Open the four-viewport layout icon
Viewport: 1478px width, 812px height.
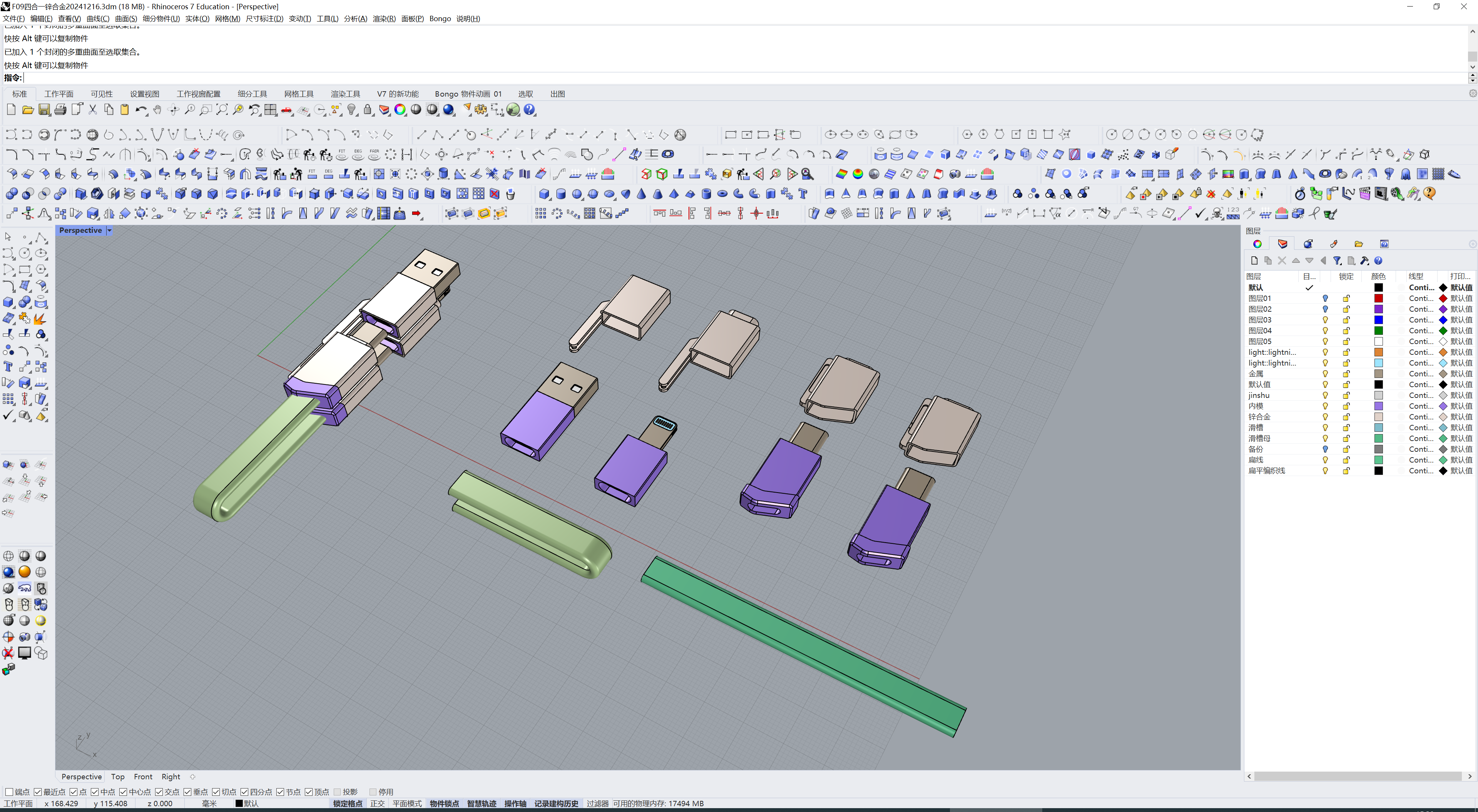270,110
